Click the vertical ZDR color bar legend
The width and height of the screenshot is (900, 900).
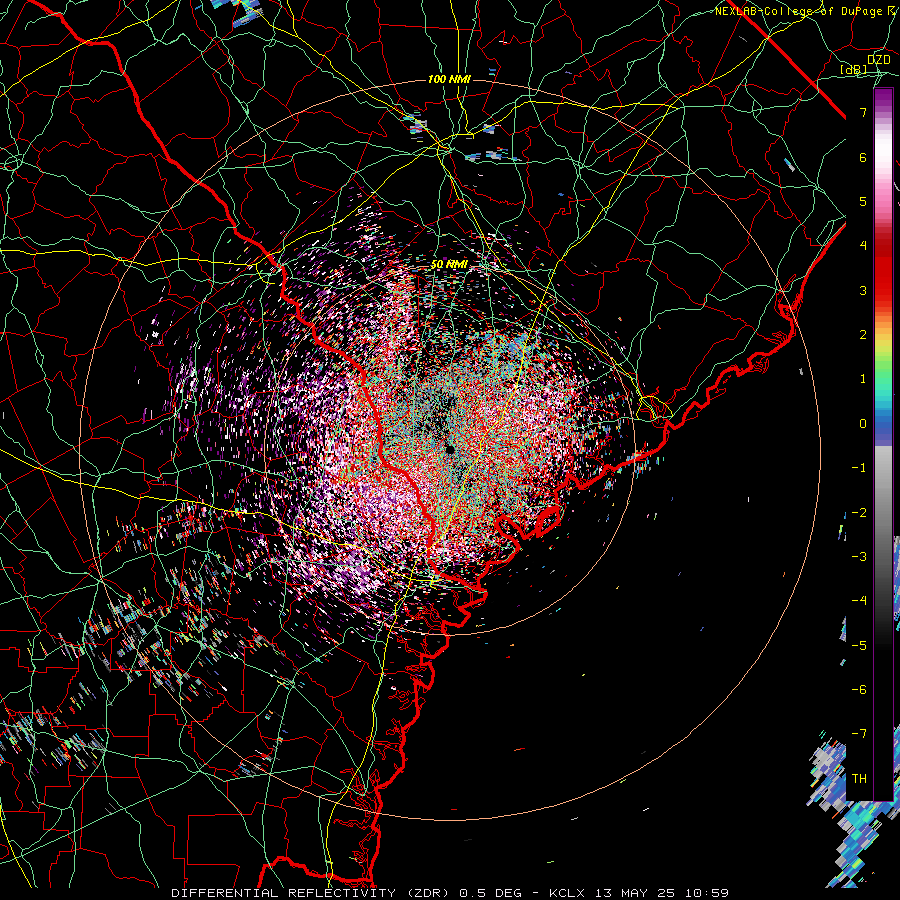click(883, 444)
